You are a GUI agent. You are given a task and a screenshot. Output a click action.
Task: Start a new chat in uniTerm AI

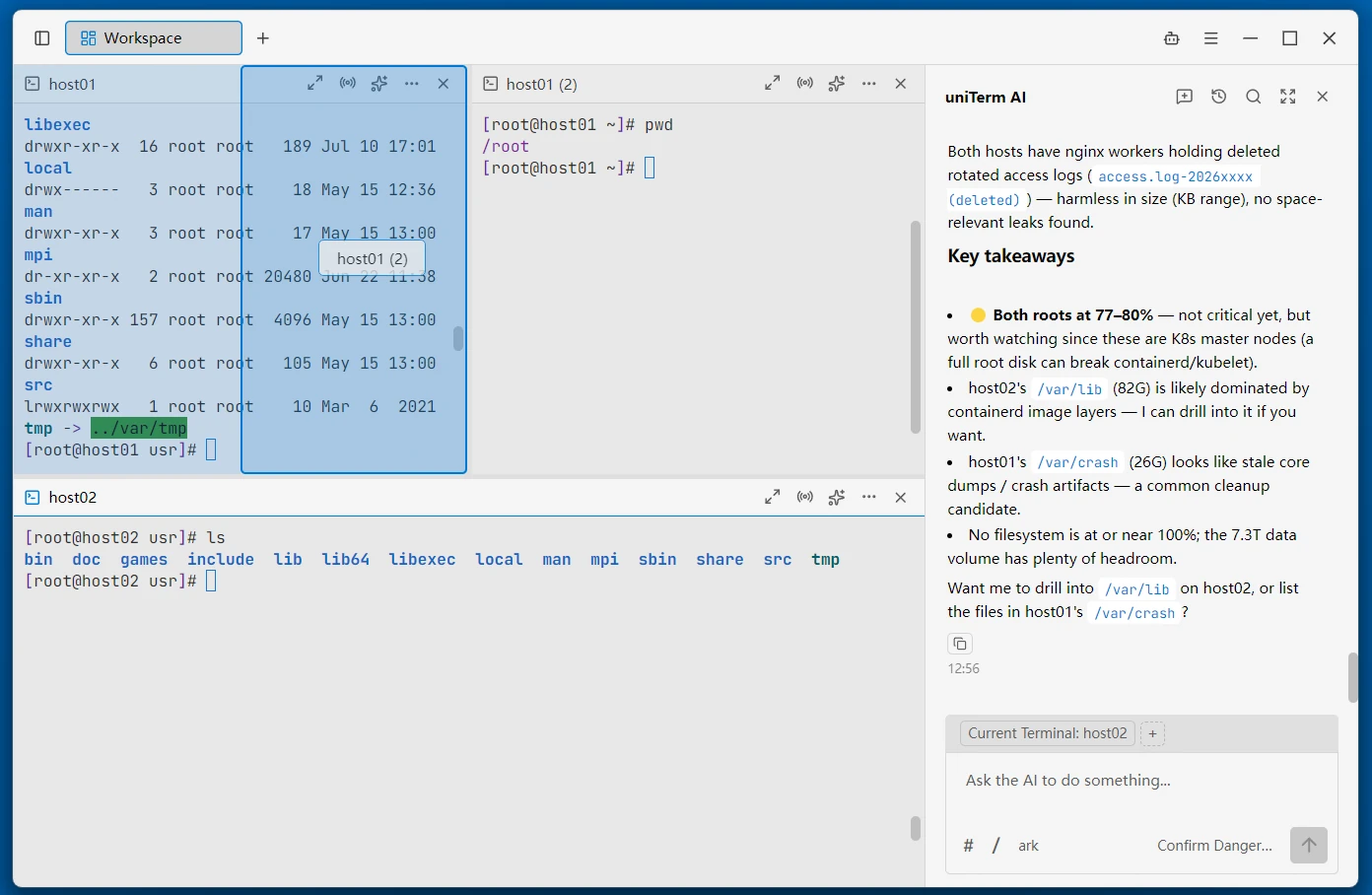(1185, 97)
